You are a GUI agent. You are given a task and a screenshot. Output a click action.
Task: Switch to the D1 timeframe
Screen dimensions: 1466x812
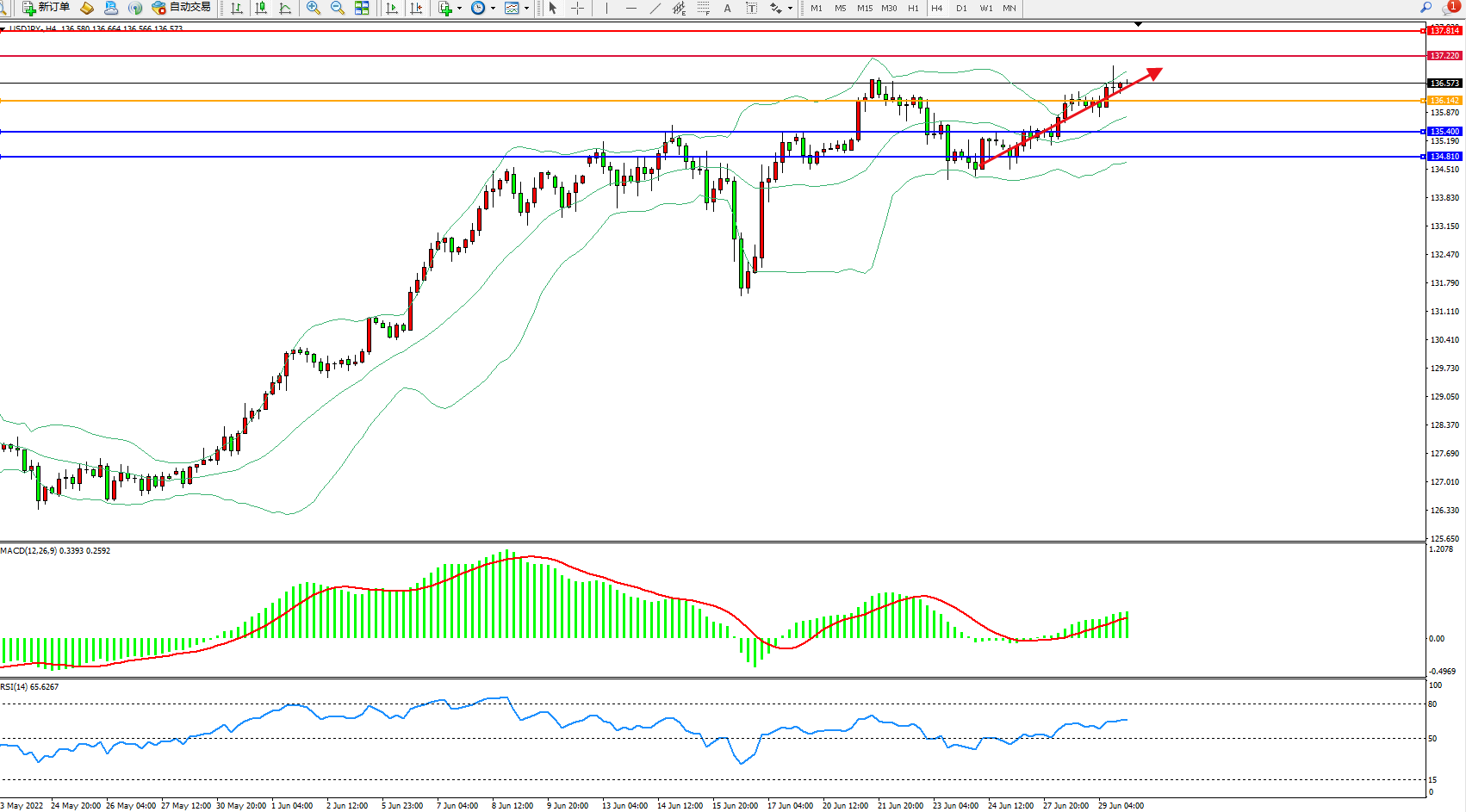961,8
